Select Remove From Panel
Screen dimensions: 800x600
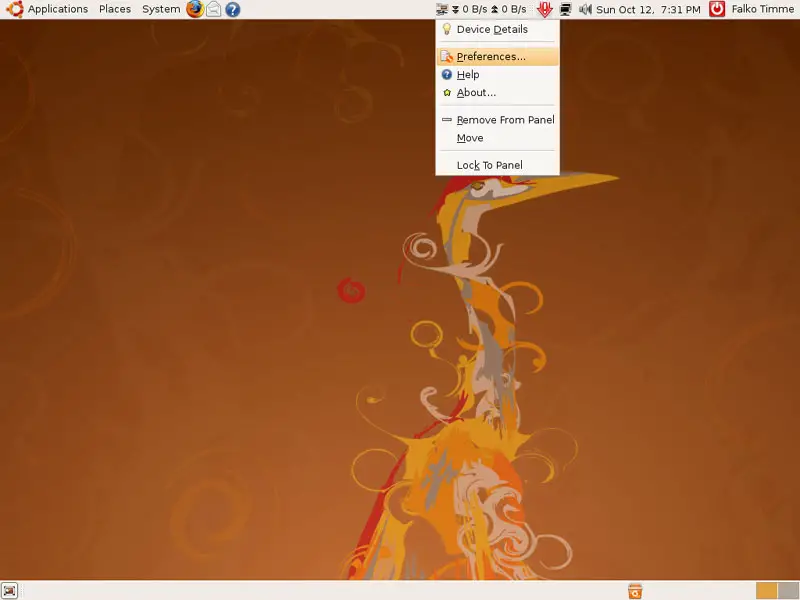coord(497,120)
